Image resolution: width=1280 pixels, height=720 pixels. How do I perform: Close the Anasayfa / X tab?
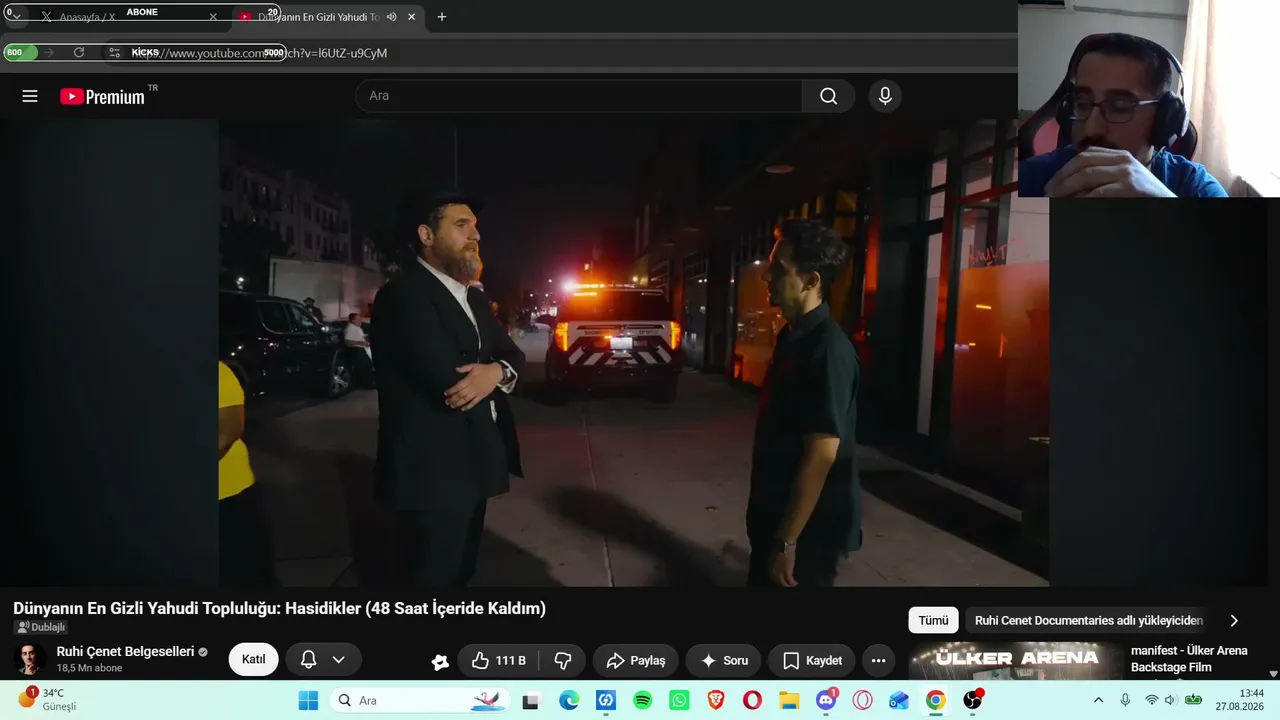click(x=213, y=17)
